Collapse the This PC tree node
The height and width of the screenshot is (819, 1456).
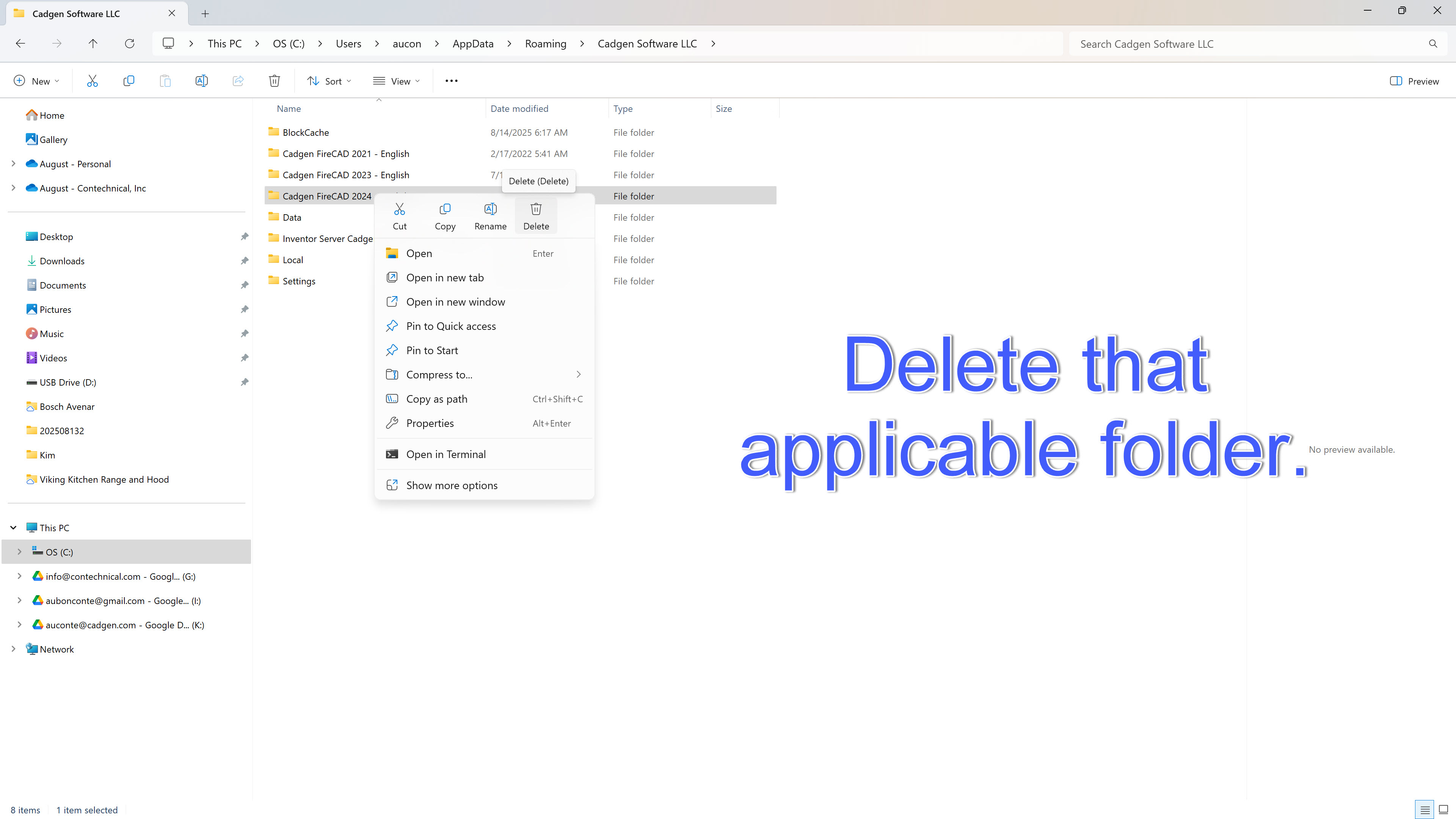point(14,527)
